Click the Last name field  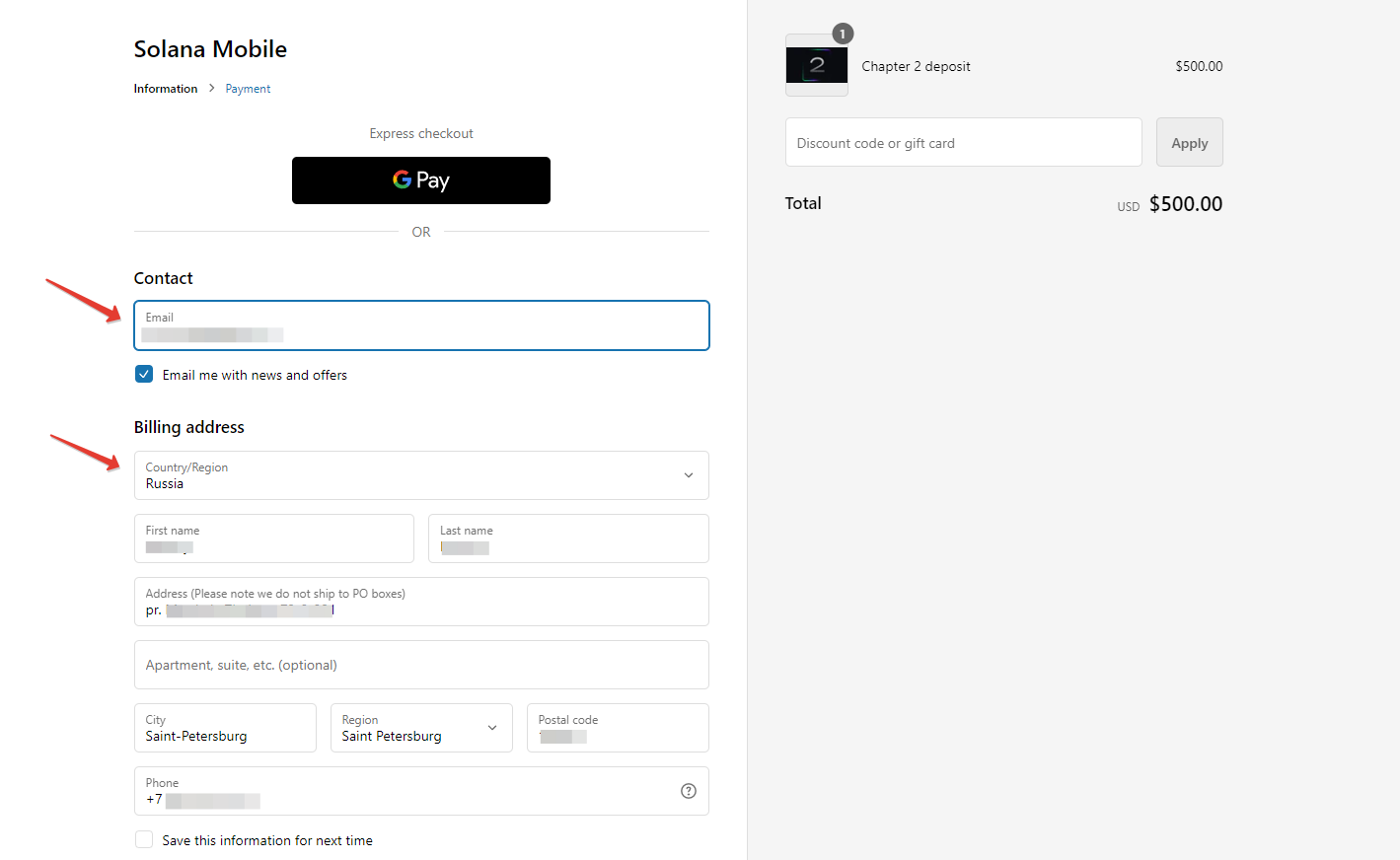[568, 538]
